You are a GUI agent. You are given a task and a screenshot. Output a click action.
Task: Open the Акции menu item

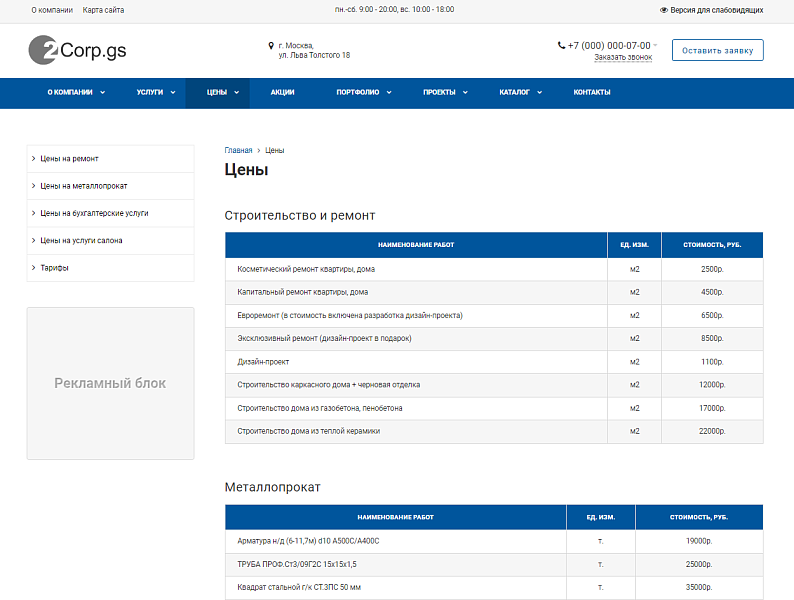tap(282, 93)
